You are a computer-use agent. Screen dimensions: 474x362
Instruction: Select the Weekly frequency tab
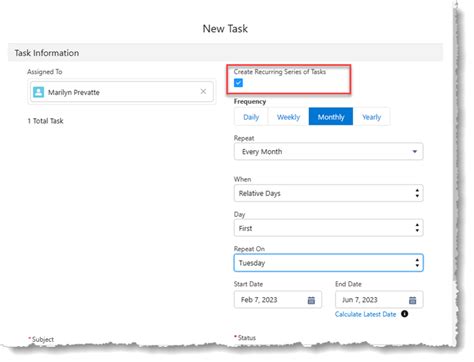pos(288,117)
